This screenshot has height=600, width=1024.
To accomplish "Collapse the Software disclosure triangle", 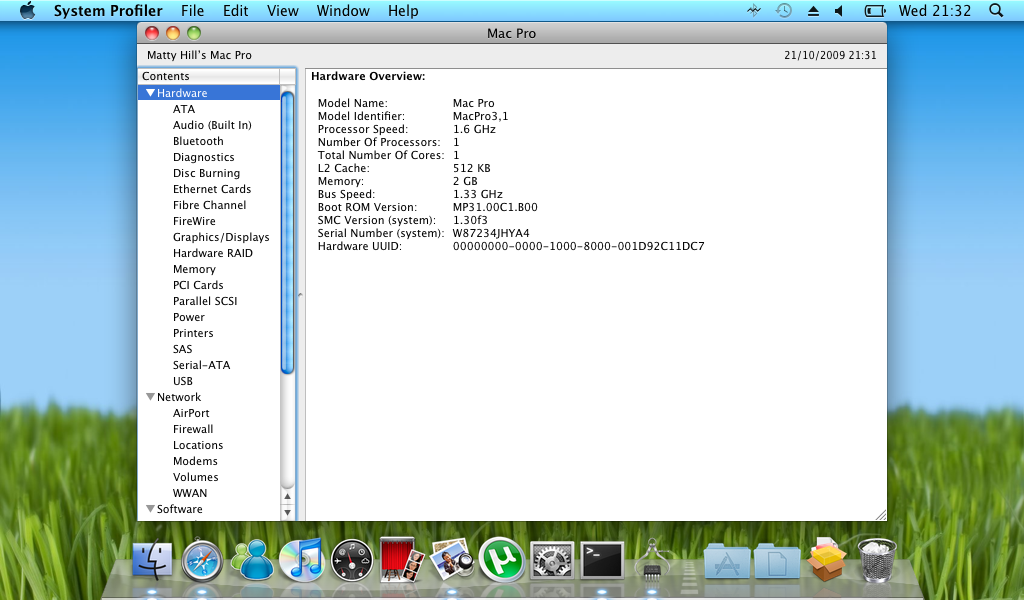I will (150, 509).
